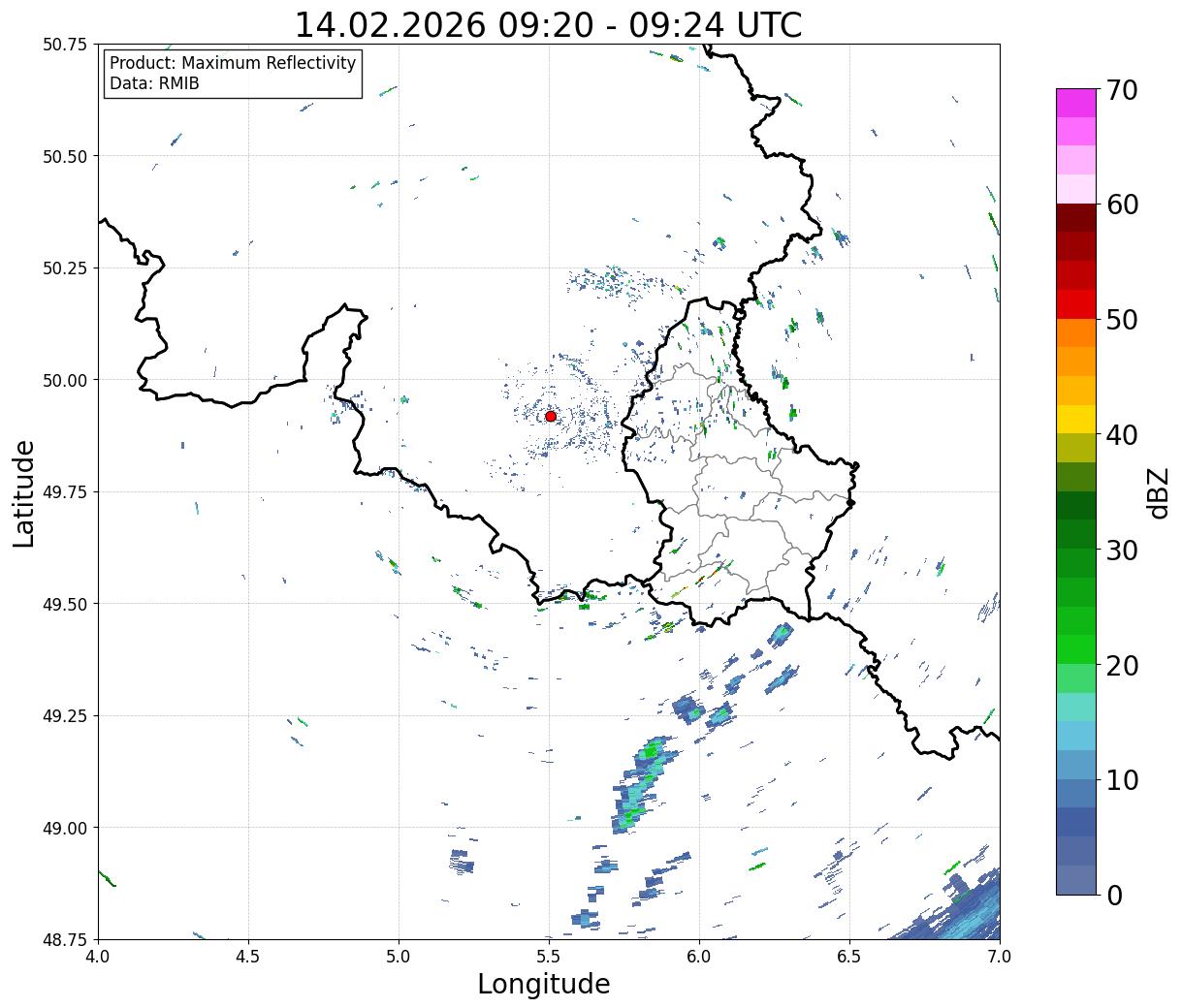Click the colorbar tick label 0
Screen dimensions: 1182x1008
[1113, 896]
